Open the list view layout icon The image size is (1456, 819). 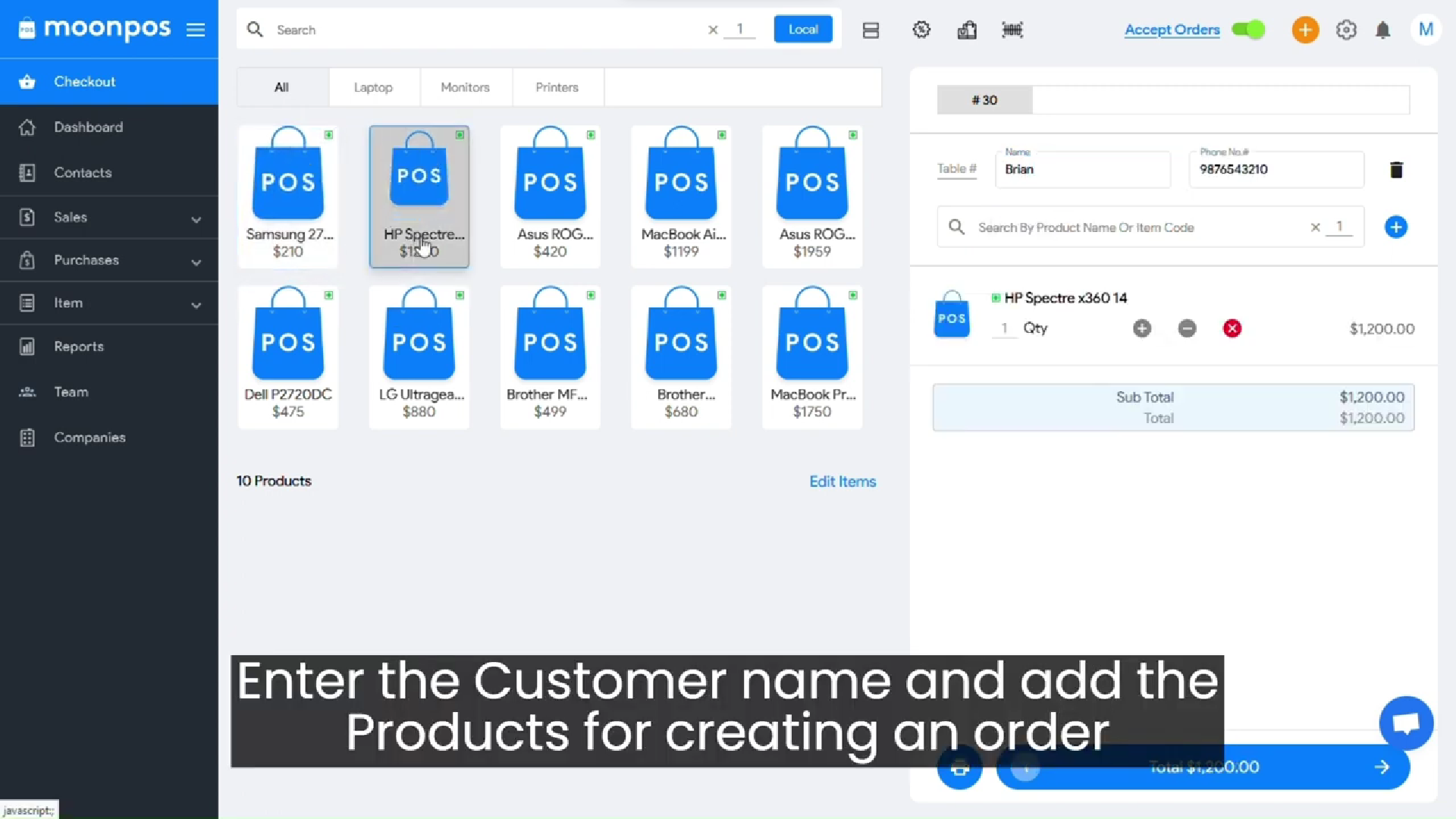point(871,30)
